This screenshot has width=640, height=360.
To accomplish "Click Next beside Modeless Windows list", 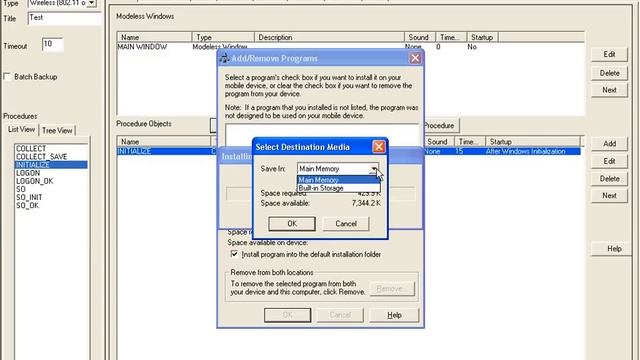I will [x=609, y=90].
